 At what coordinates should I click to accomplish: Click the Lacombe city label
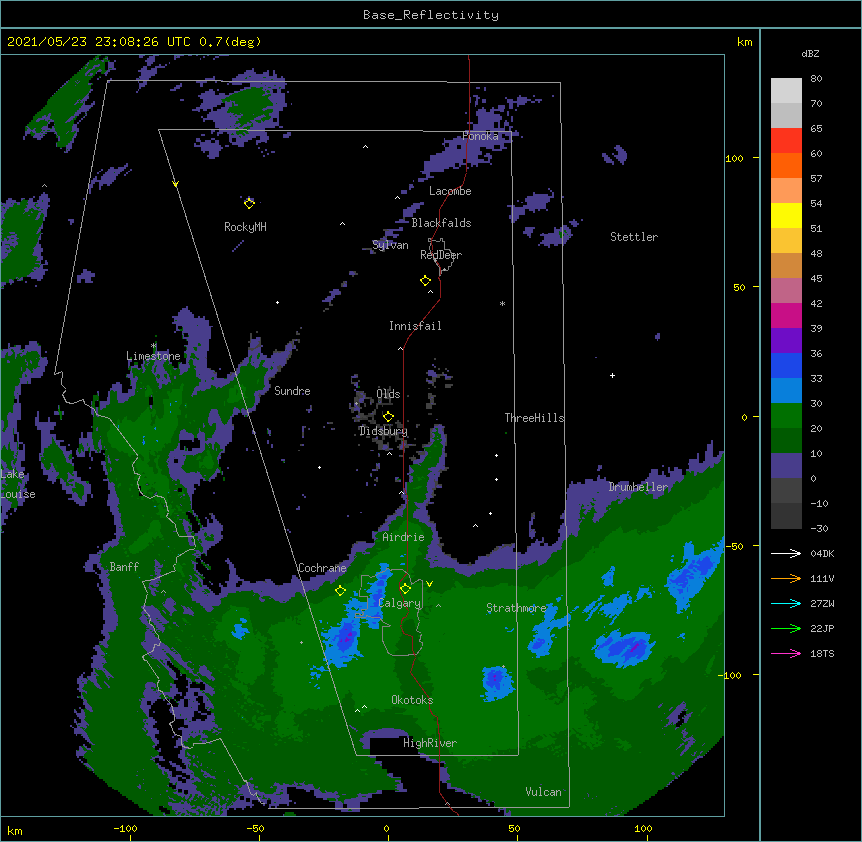click(x=450, y=191)
